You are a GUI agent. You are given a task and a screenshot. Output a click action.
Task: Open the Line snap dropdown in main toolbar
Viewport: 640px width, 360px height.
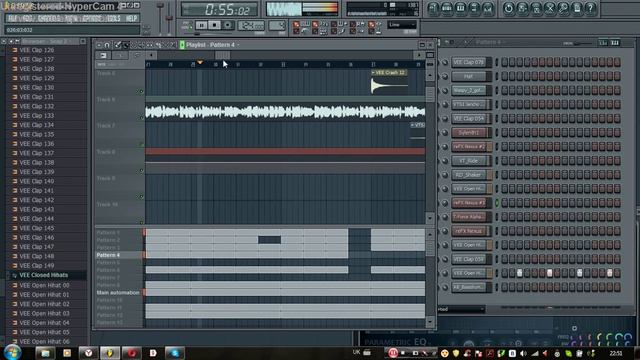(402, 25)
